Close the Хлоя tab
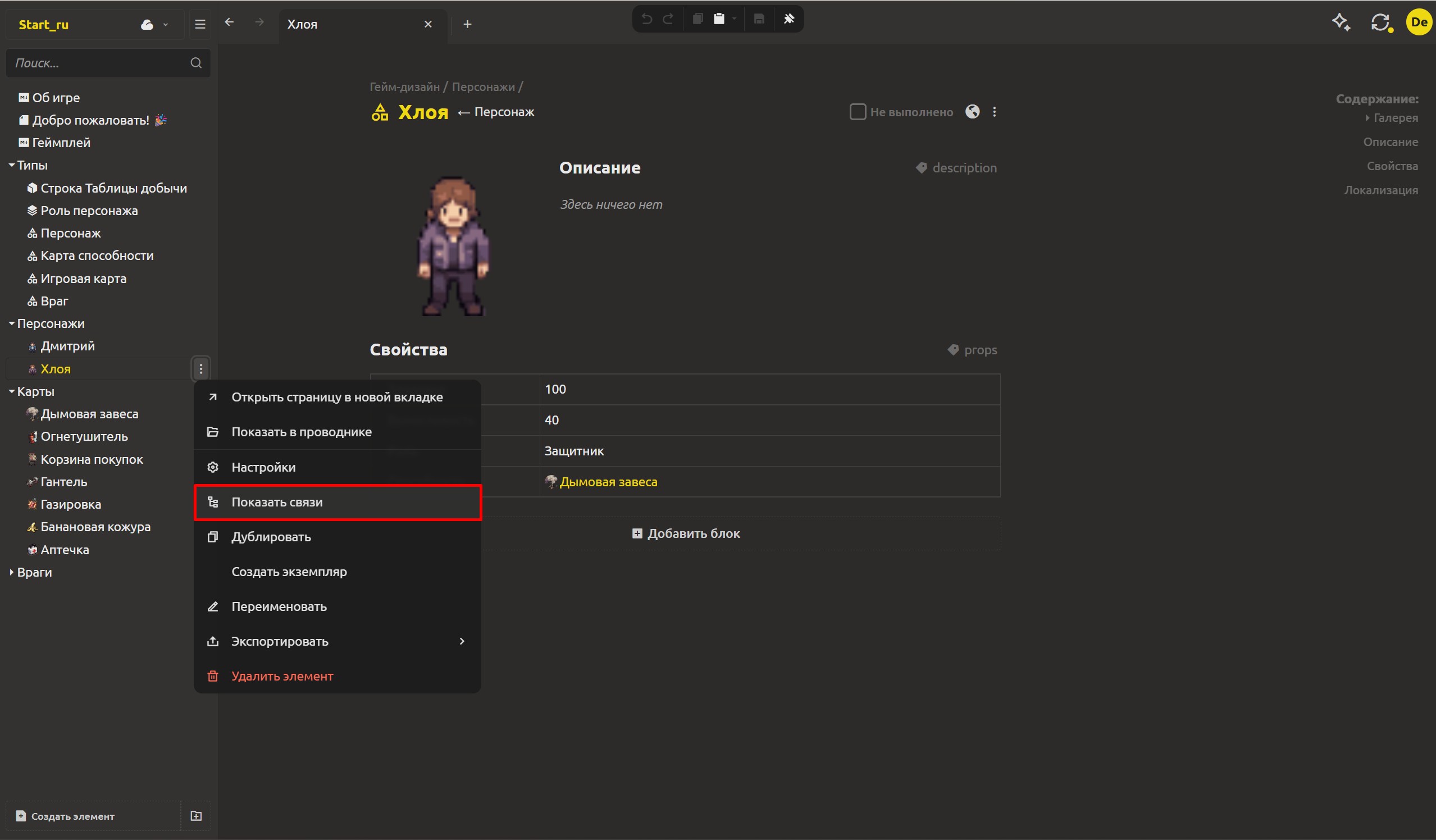 tap(428, 24)
